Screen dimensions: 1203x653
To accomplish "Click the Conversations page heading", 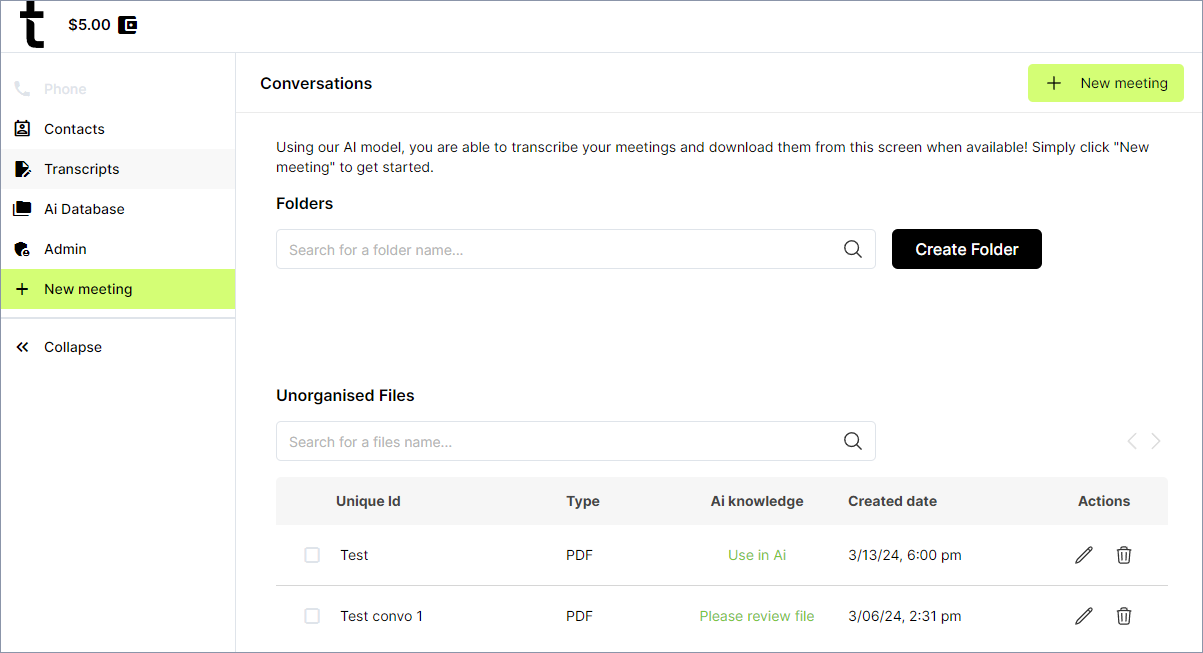I will (x=316, y=83).
